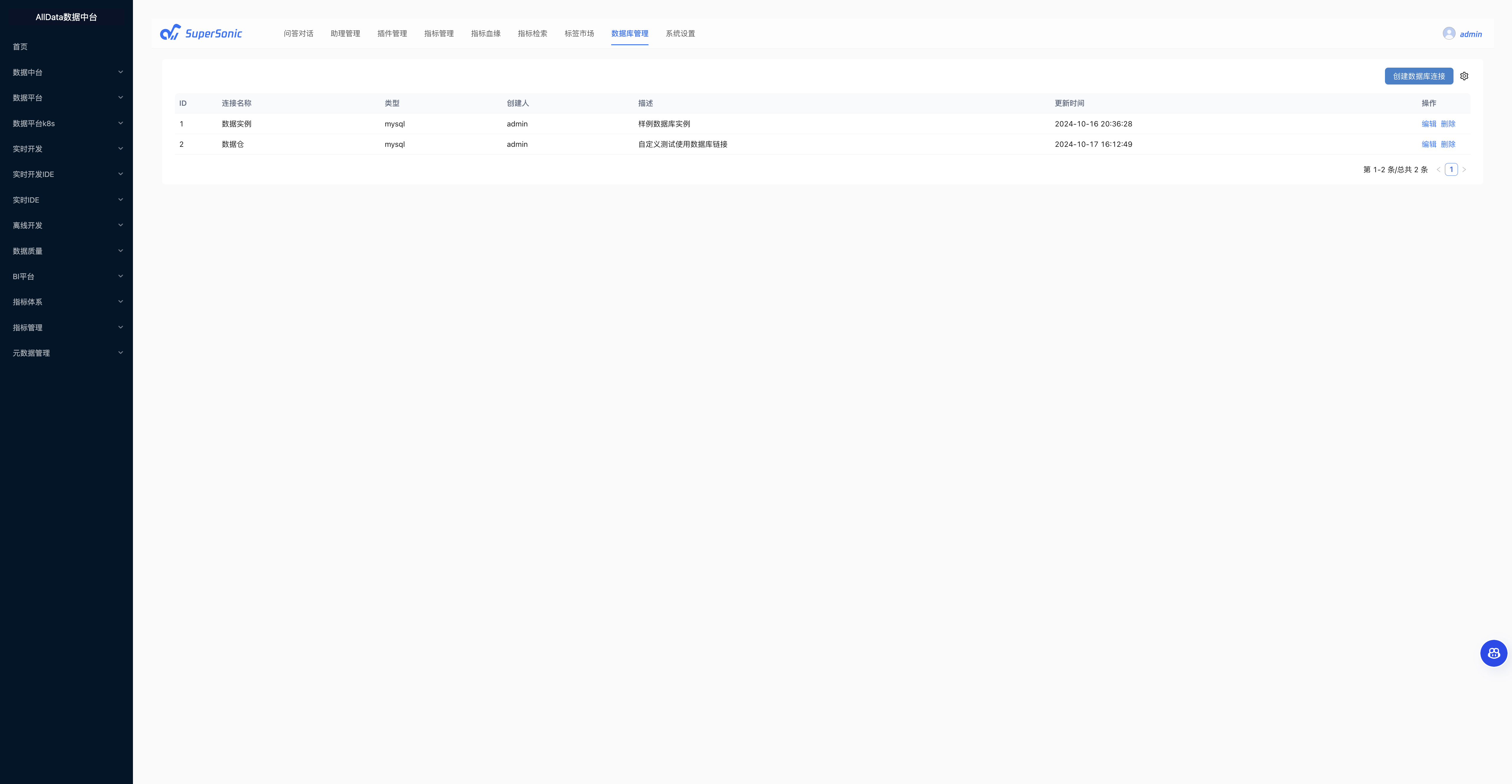Edit the 数据仓 connection
The width and height of the screenshot is (1512, 784).
1429,144
